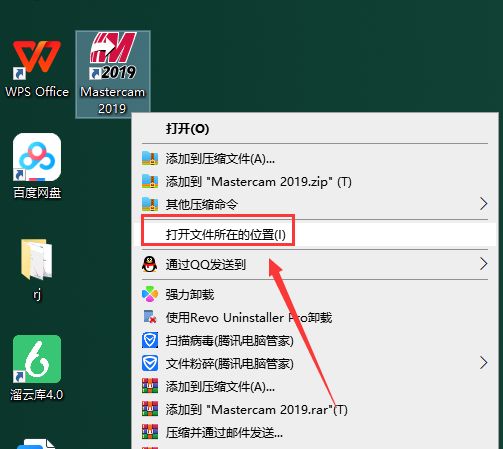Select the Mastercam 2019 desktop shortcut
Viewport: 503px width, 449px height.
113,74
